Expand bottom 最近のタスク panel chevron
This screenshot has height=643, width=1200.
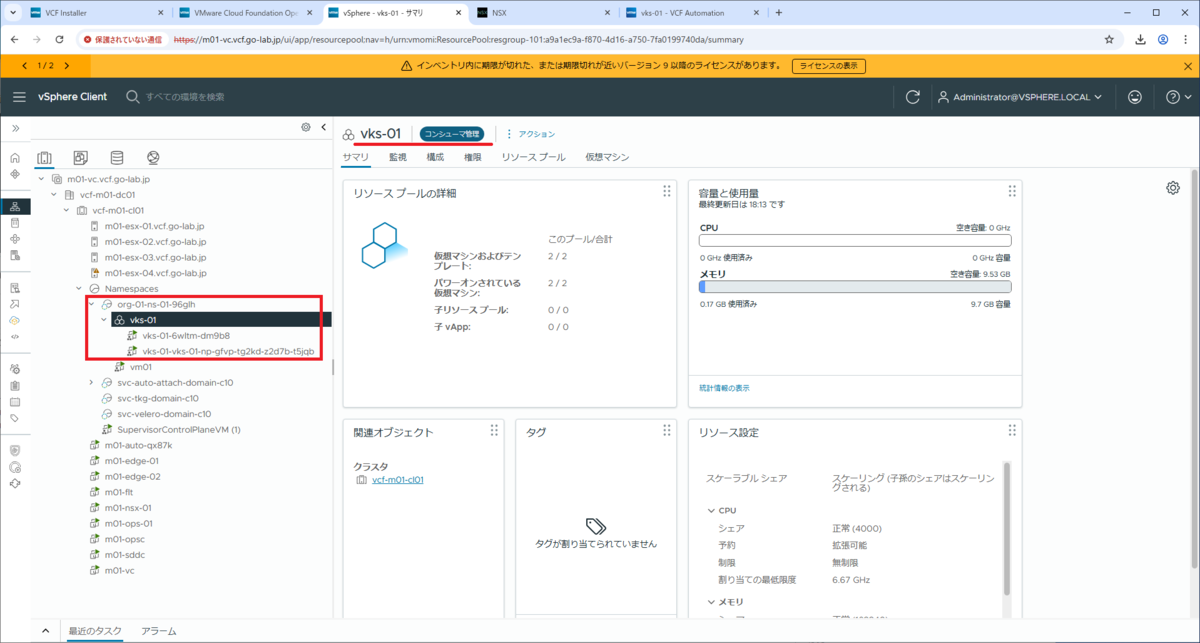(x=44, y=631)
